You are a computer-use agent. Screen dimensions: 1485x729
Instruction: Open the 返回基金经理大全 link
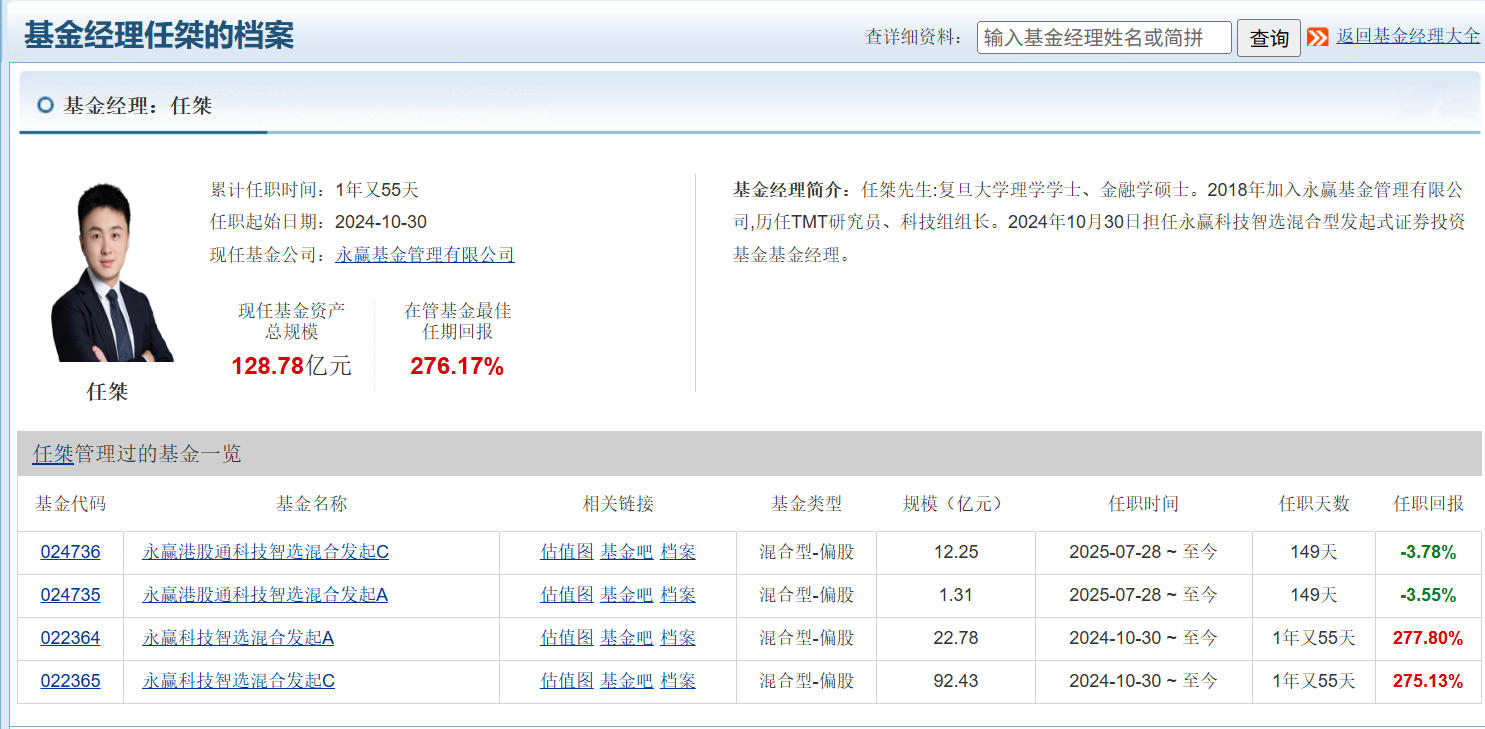[1408, 36]
